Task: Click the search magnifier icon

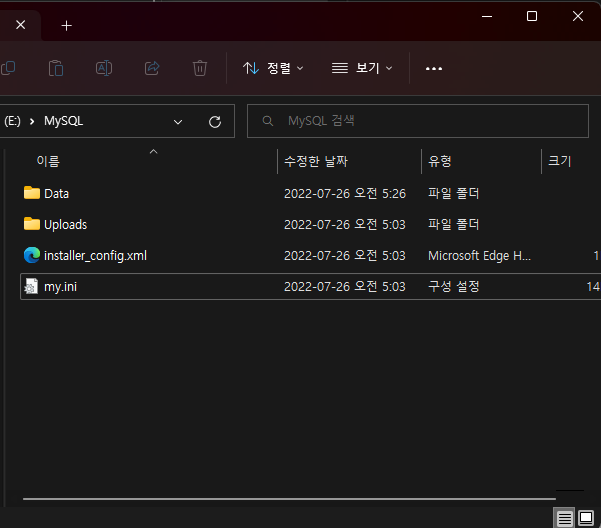Action: [x=268, y=121]
